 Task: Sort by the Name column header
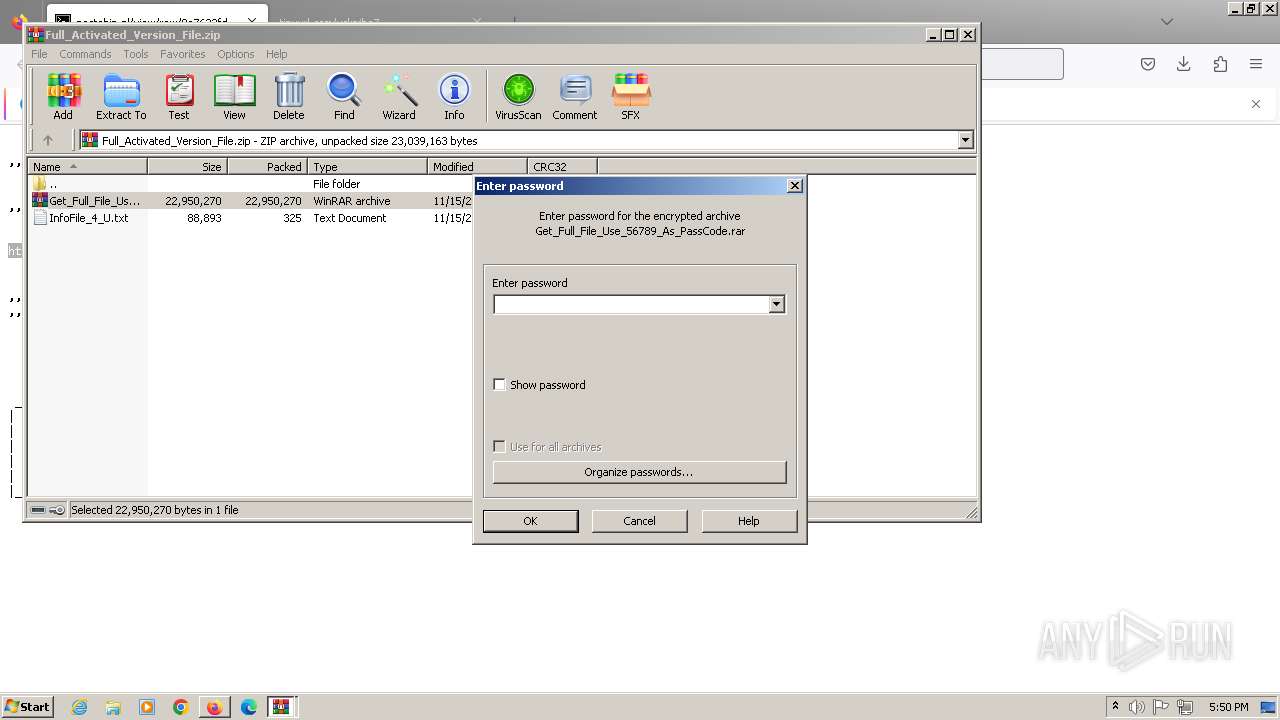(88, 167)
